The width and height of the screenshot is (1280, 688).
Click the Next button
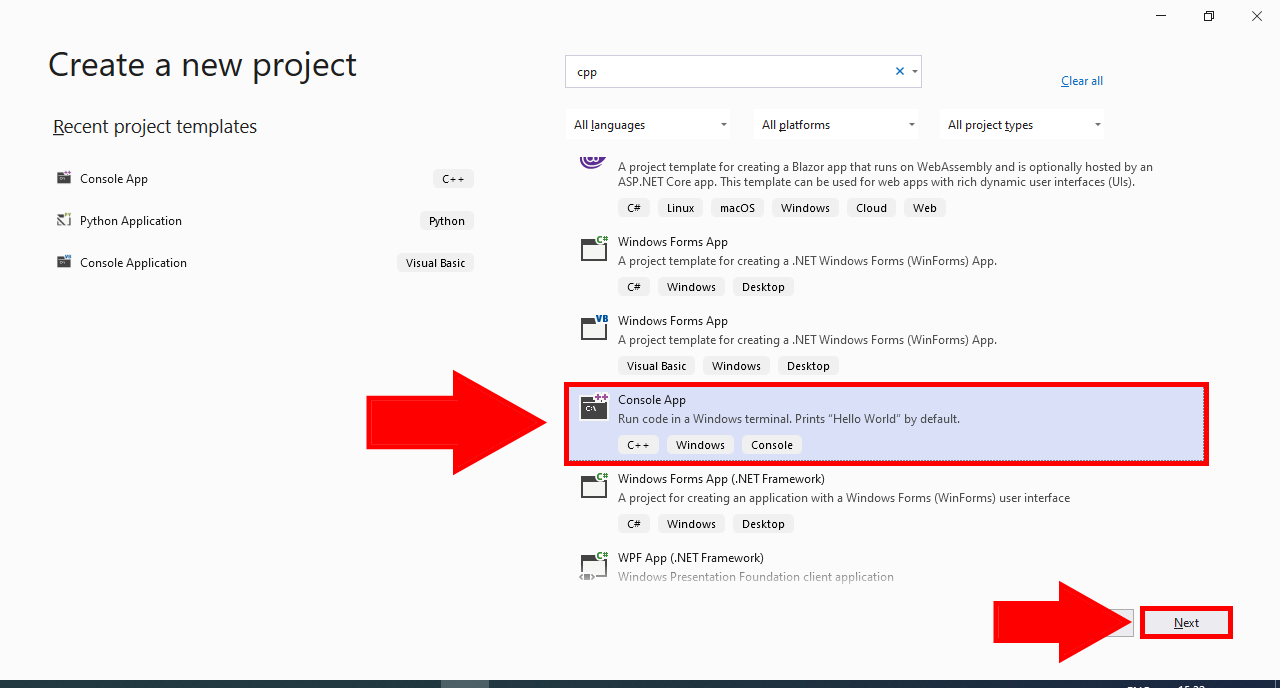coord(1186,623)
